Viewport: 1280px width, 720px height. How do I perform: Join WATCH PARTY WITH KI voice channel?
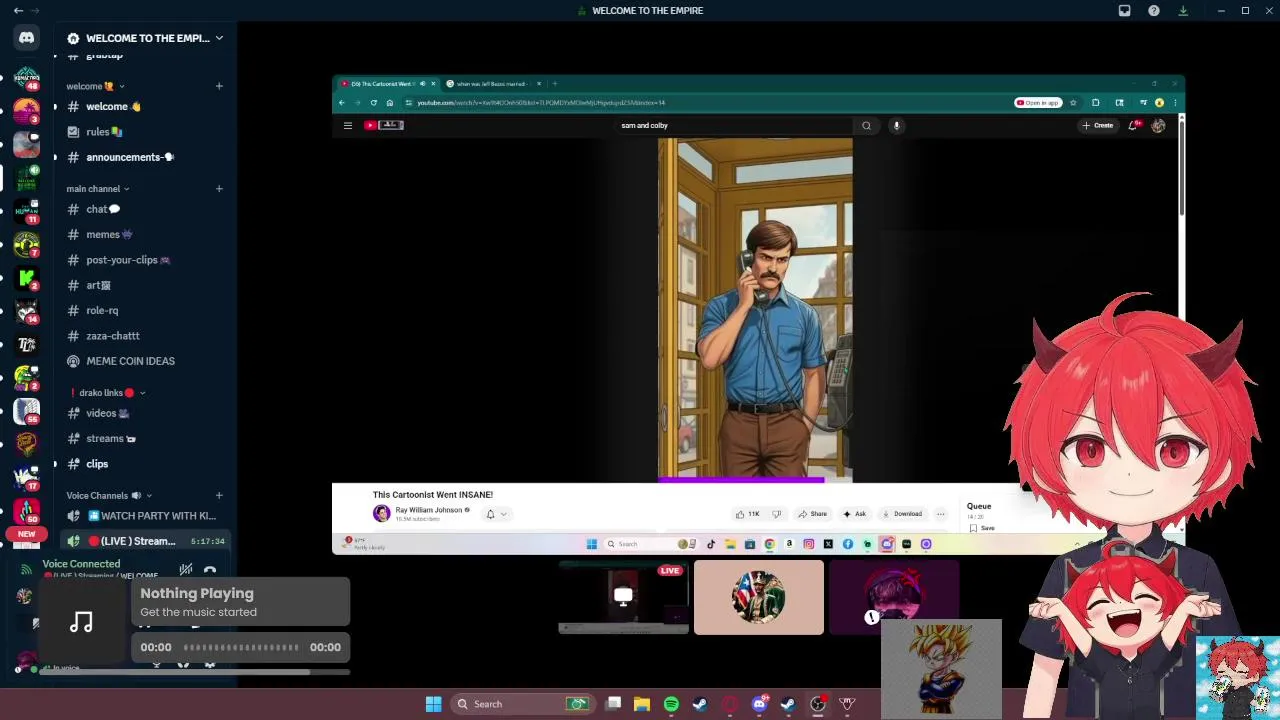145,516
